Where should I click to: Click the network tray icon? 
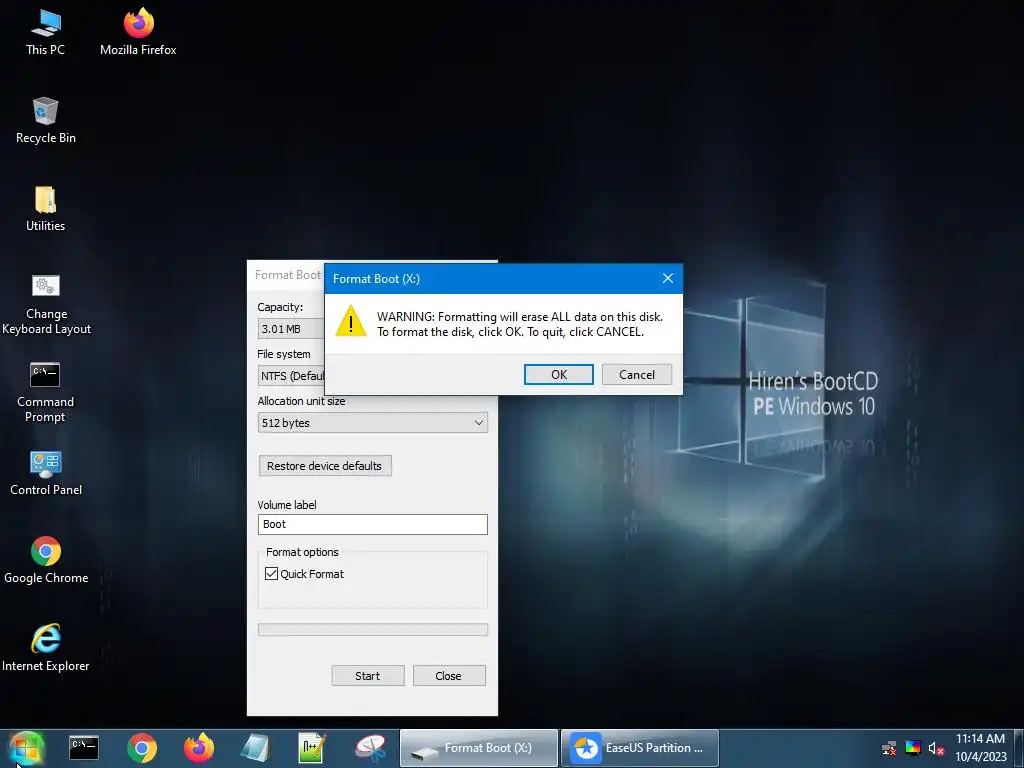pyautogui.click(x=889, y=748)
